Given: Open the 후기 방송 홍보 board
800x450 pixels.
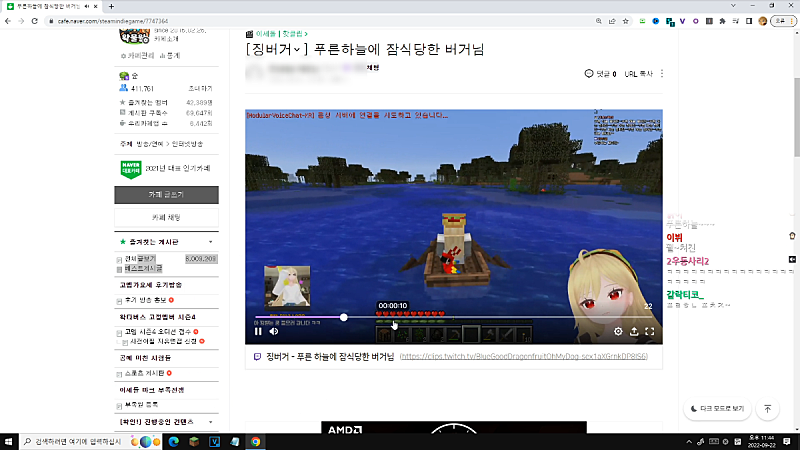Looking at the screenshot, I should [x=145, y=300].
